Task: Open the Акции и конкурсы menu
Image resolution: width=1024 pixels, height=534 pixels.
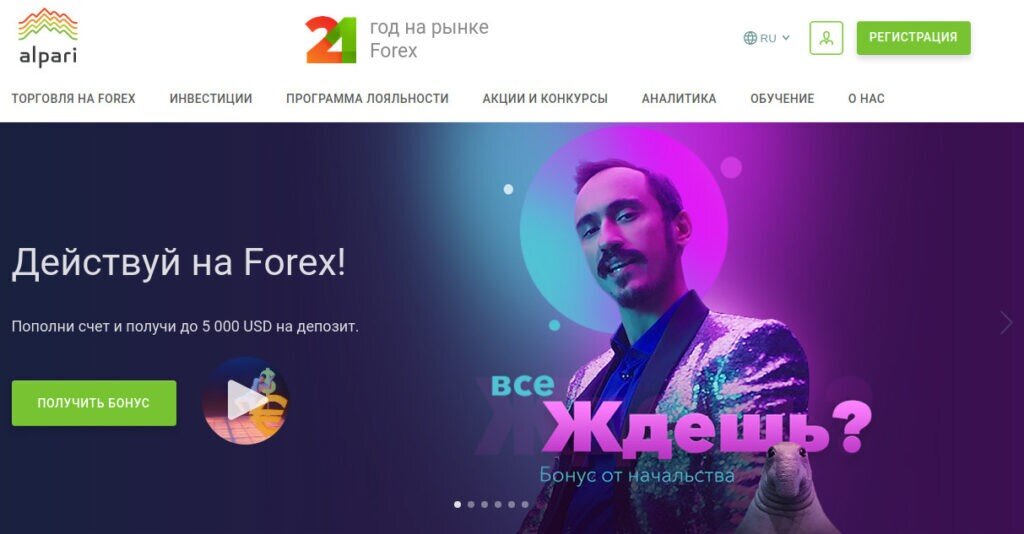Action: (545, 99)
